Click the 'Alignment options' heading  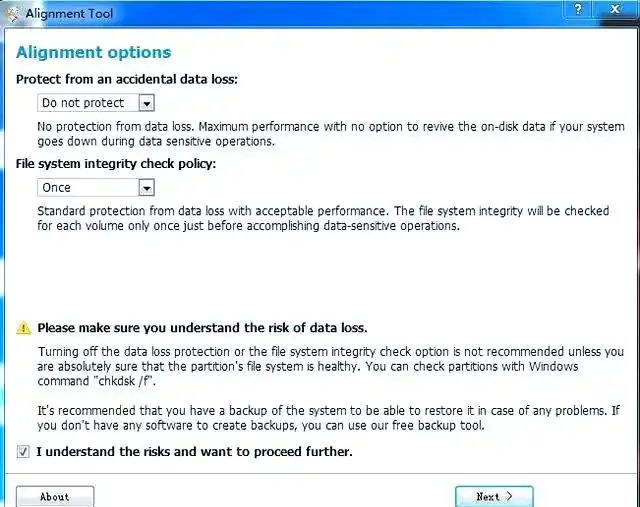[x=93, y=53]
